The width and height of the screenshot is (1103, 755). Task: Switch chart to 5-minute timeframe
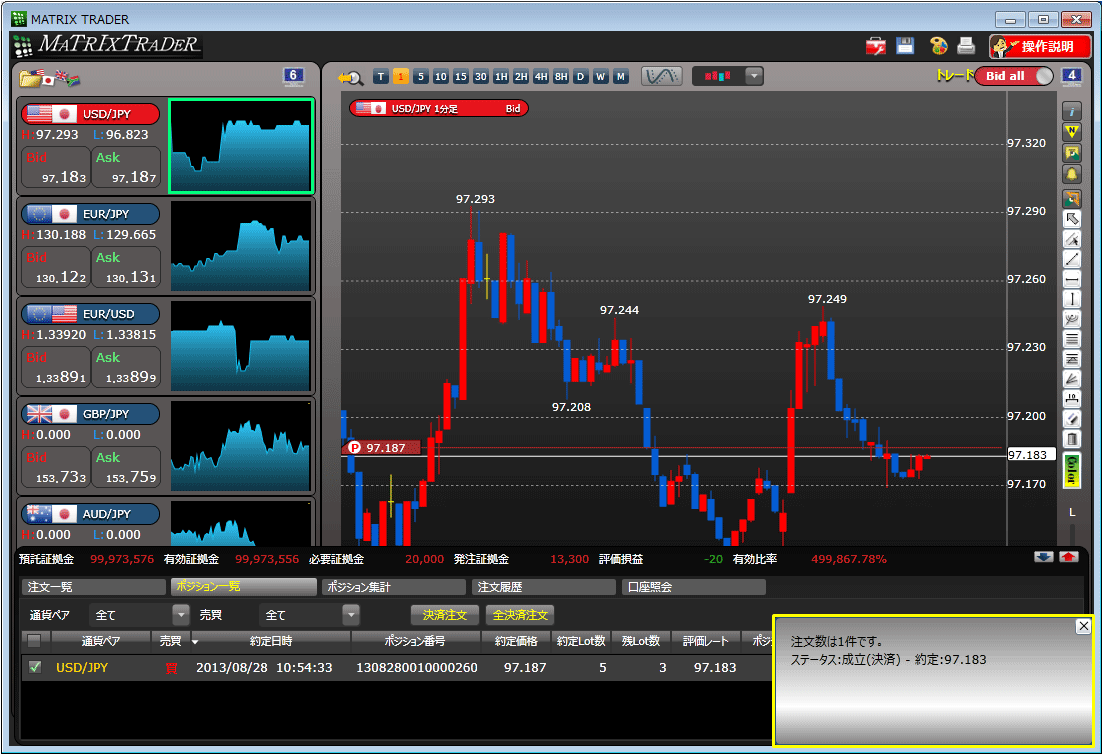tap(421, 77)
